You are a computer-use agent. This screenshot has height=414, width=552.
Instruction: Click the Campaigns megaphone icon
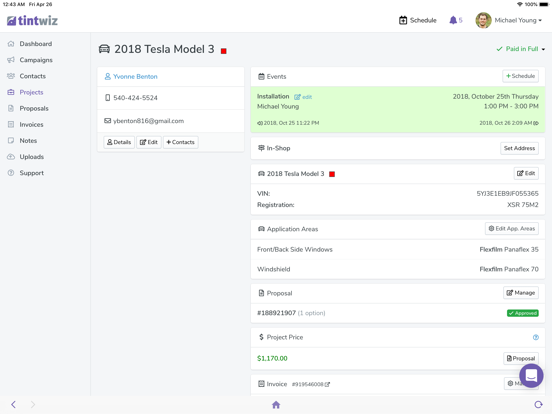point(11,60)
